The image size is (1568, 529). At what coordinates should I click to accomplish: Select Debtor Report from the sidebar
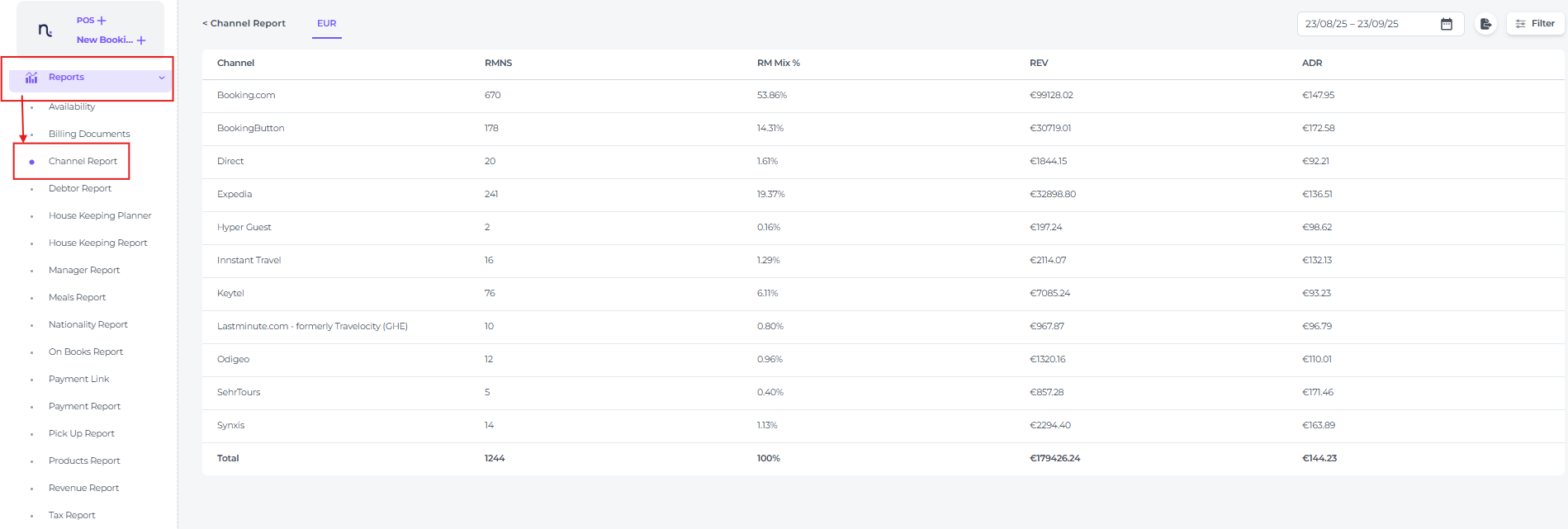click(x=80, y=188)
